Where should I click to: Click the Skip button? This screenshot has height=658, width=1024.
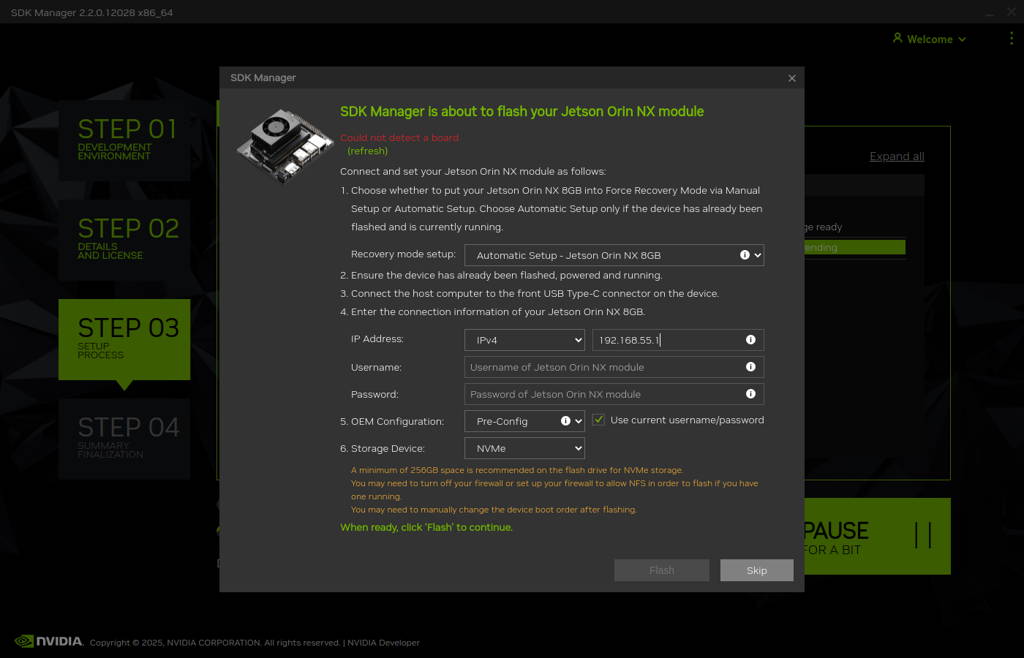(x=757, y=570)
